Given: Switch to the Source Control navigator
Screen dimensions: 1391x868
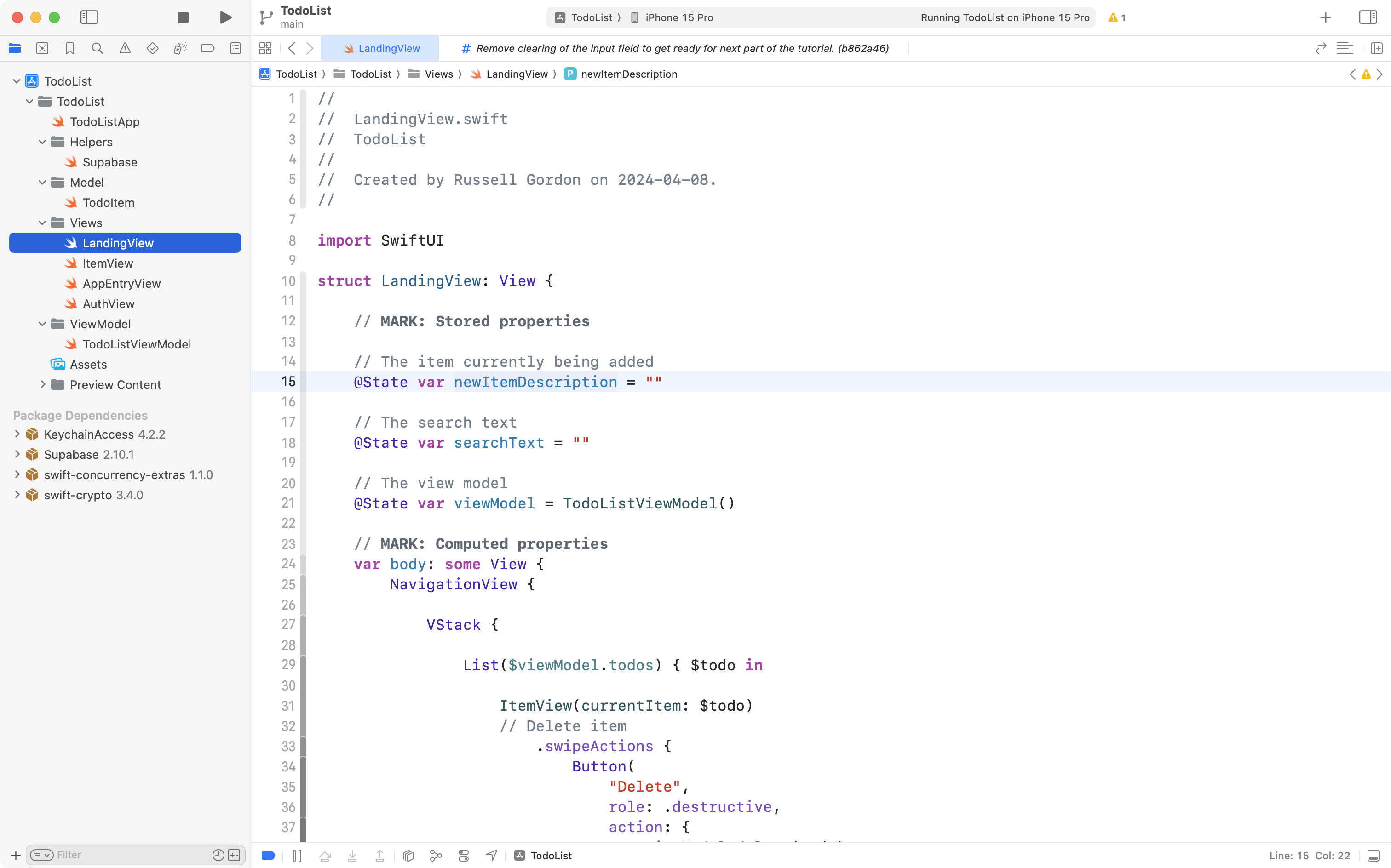Looking at the screenshot, I should (42, 48).
